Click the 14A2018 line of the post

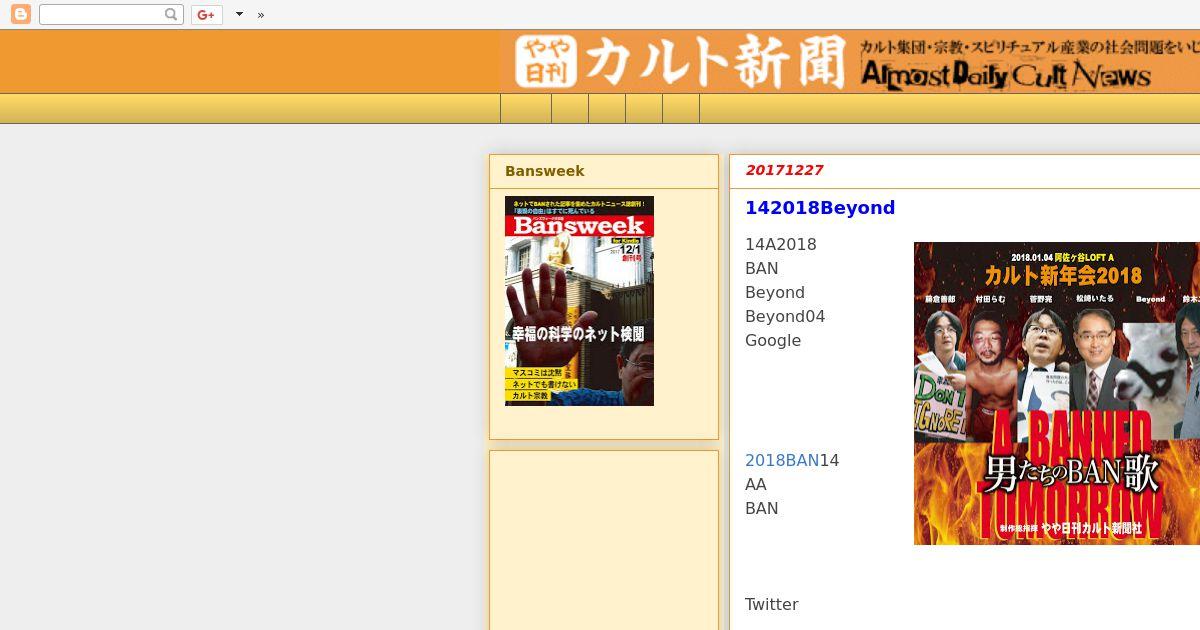[x=781, y=244]
